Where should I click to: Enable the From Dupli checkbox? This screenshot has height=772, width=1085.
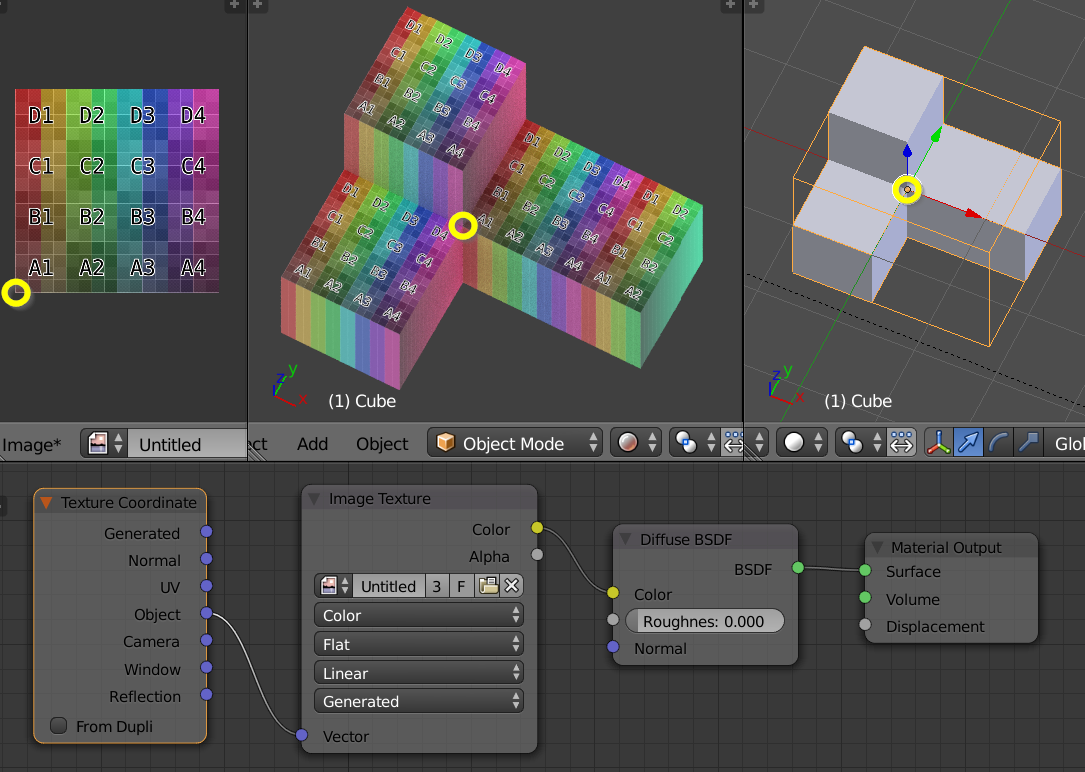tap(58, 726)
